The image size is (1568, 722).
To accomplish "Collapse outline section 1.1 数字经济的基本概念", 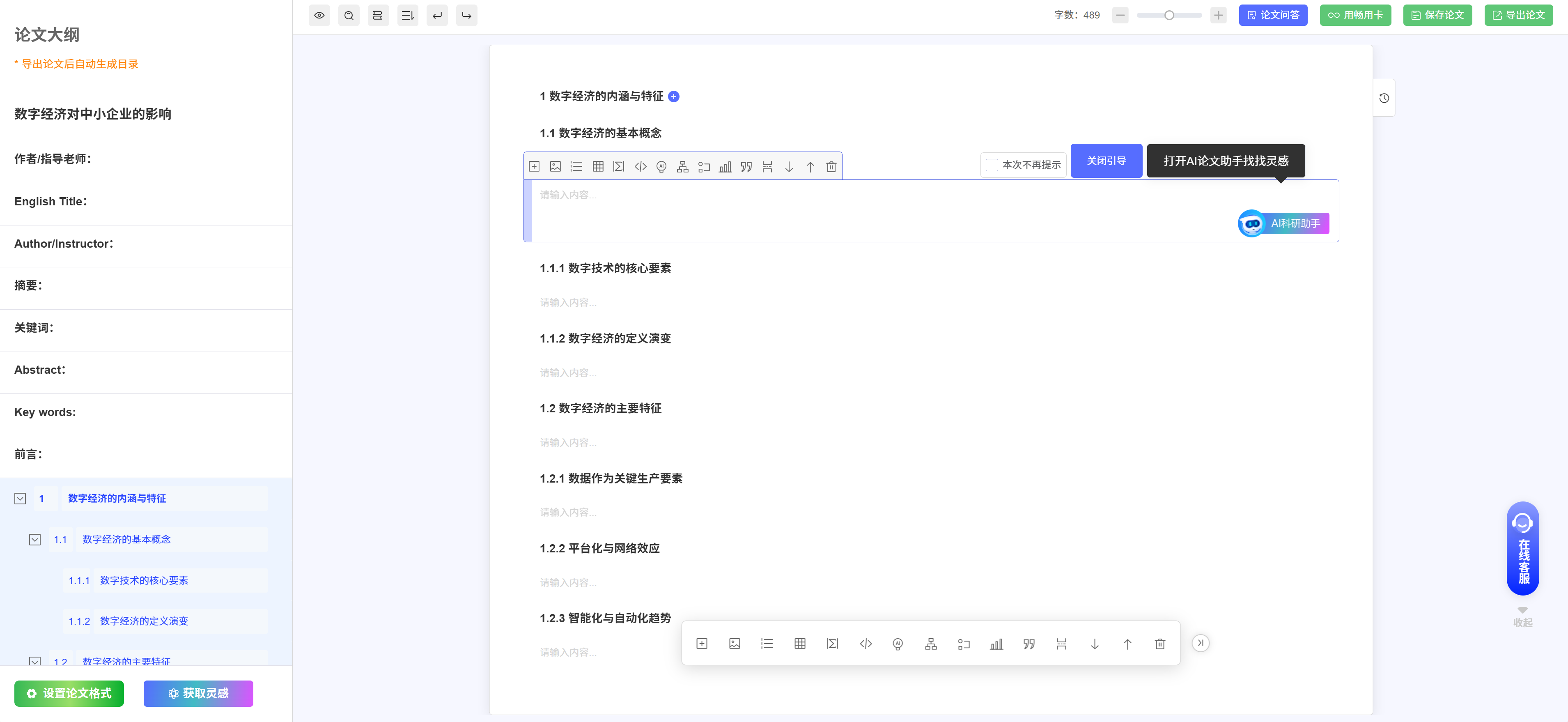I will click(x=35, y=539).
